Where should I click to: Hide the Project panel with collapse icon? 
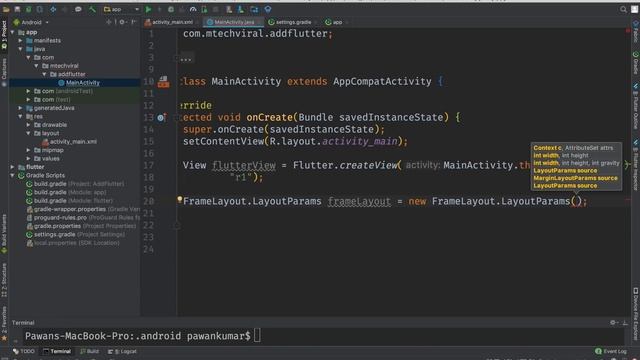click(x=134, y=22)
